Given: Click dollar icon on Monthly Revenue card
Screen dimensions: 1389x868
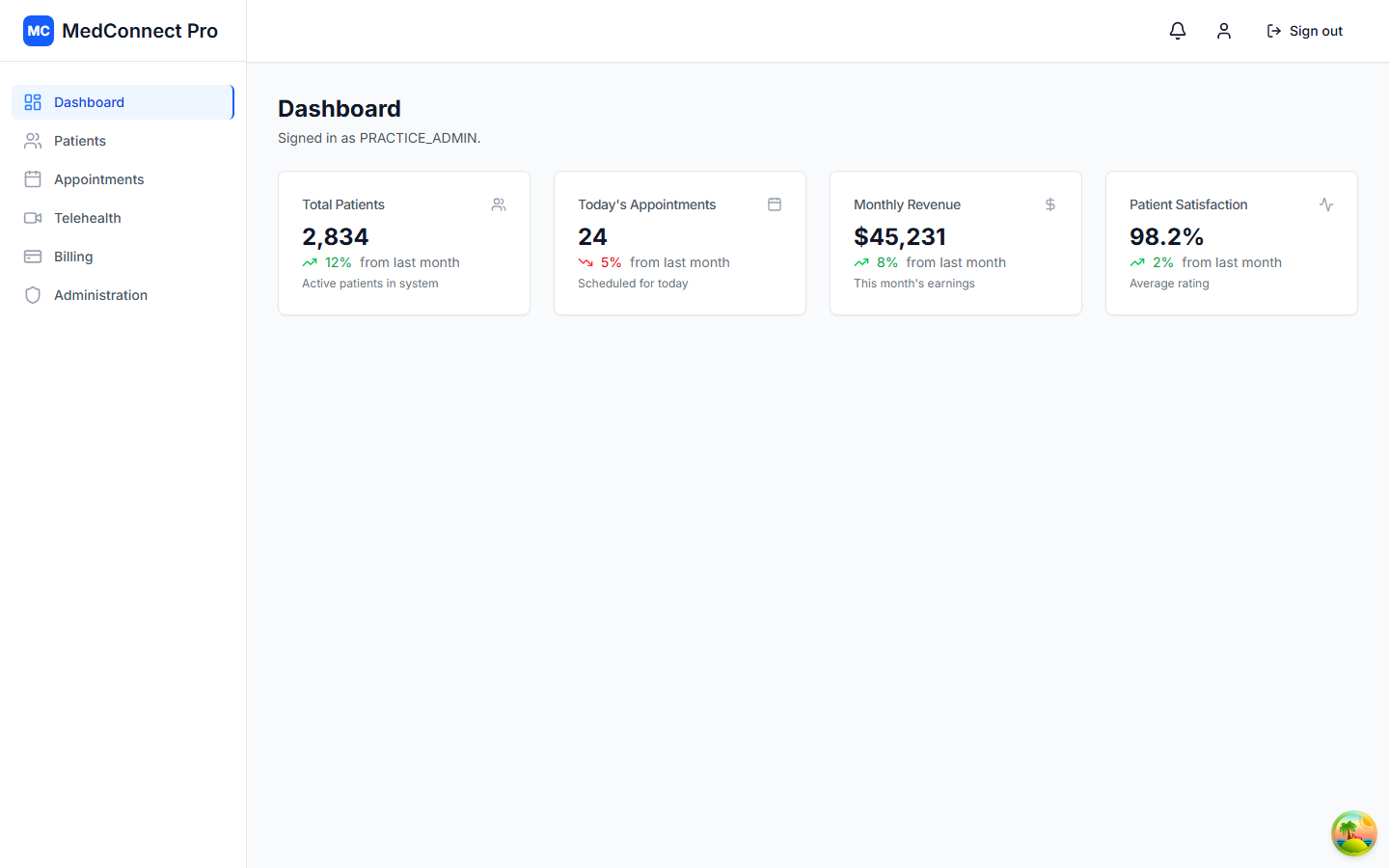Looking at the screenshot, I should pyautogui.click(x=1050, y=204).
